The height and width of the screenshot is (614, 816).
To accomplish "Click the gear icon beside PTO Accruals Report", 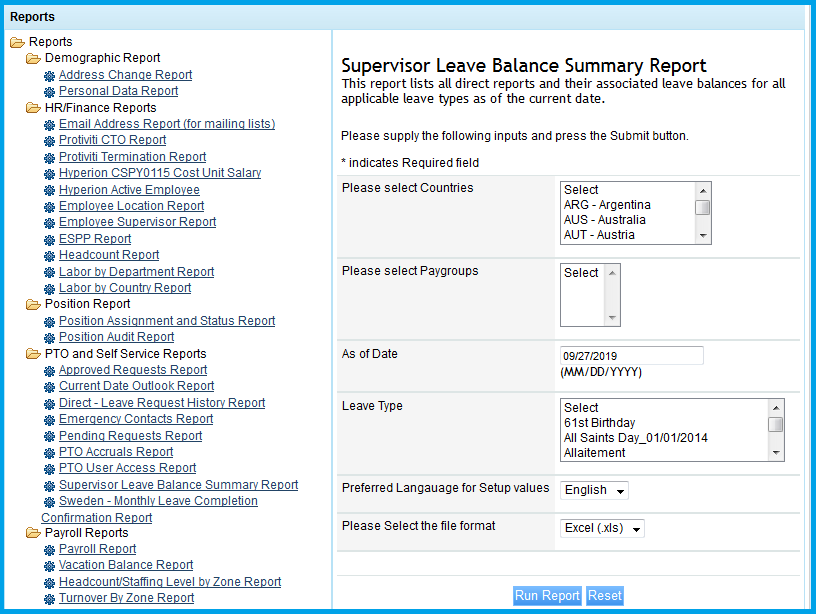I will 50,453.
